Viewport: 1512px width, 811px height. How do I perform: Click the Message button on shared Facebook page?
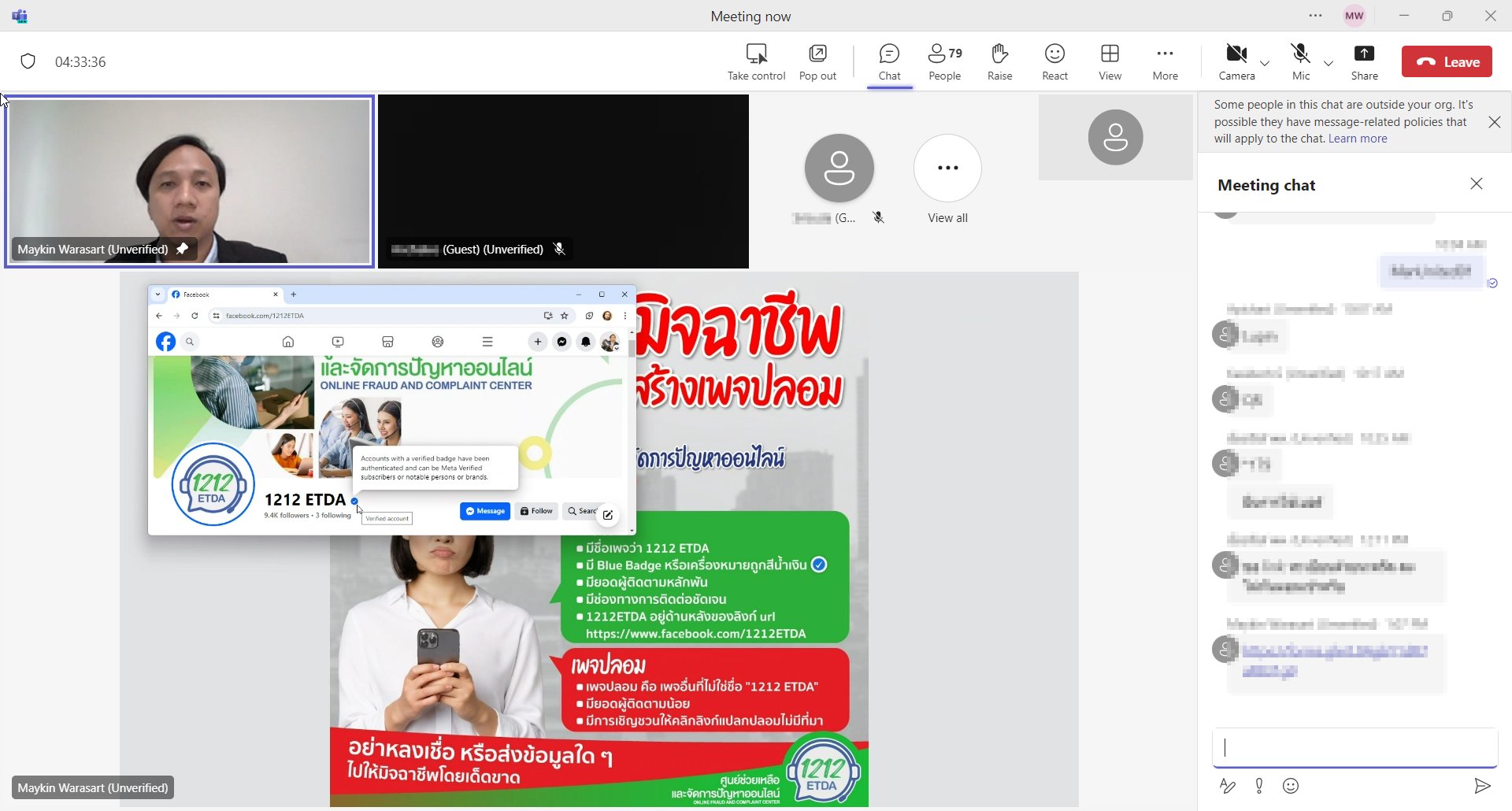coord(485,511)
